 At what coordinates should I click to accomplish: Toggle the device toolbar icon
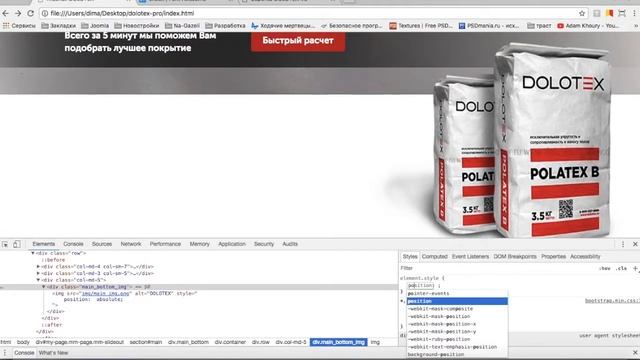tap(17, 244)
